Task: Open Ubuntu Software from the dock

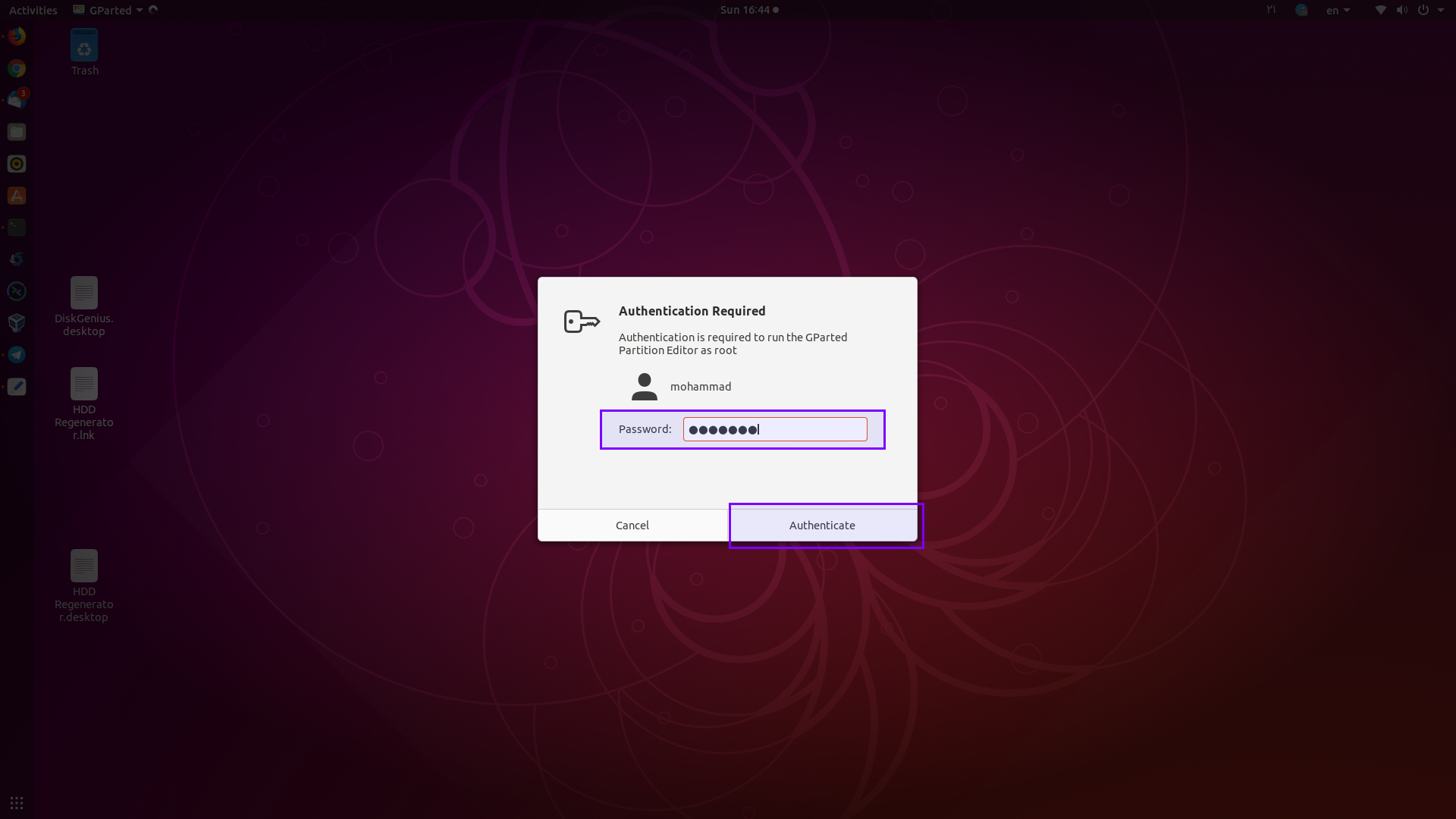Action: (17, 196)
